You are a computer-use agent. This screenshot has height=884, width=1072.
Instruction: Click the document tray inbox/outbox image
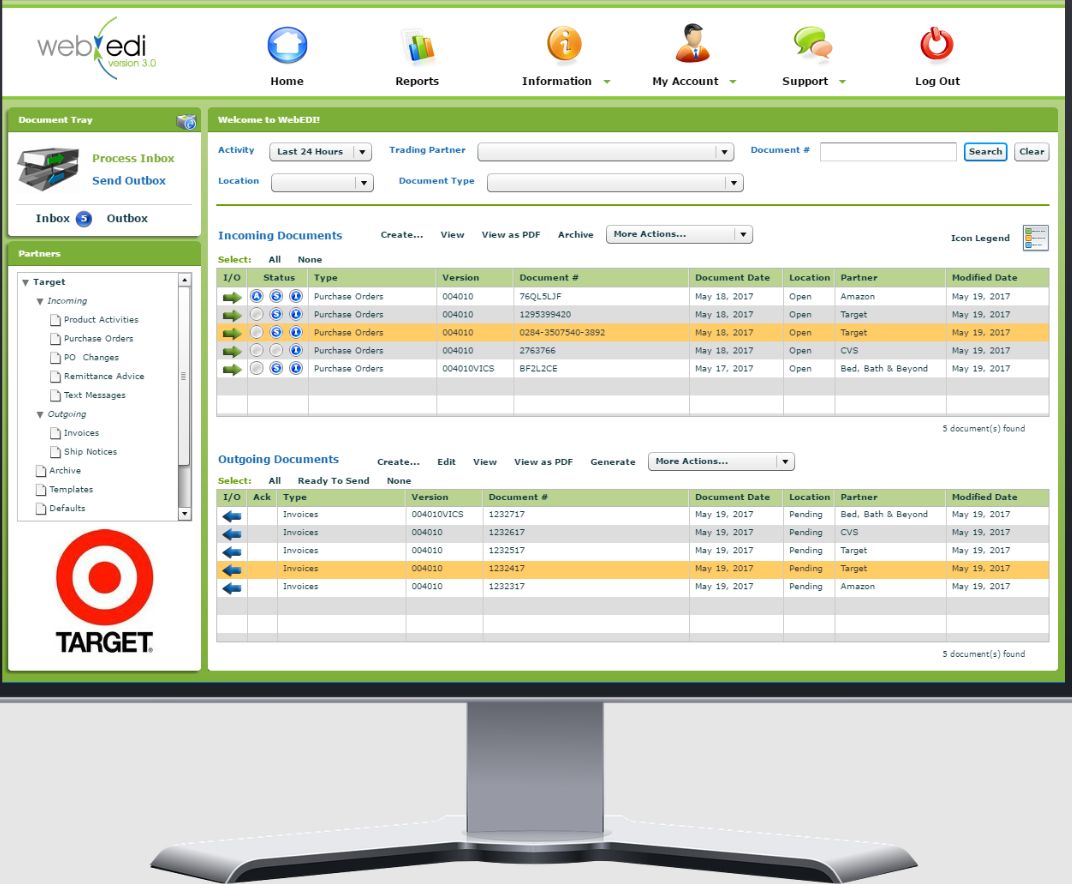(x=48, y=169)
